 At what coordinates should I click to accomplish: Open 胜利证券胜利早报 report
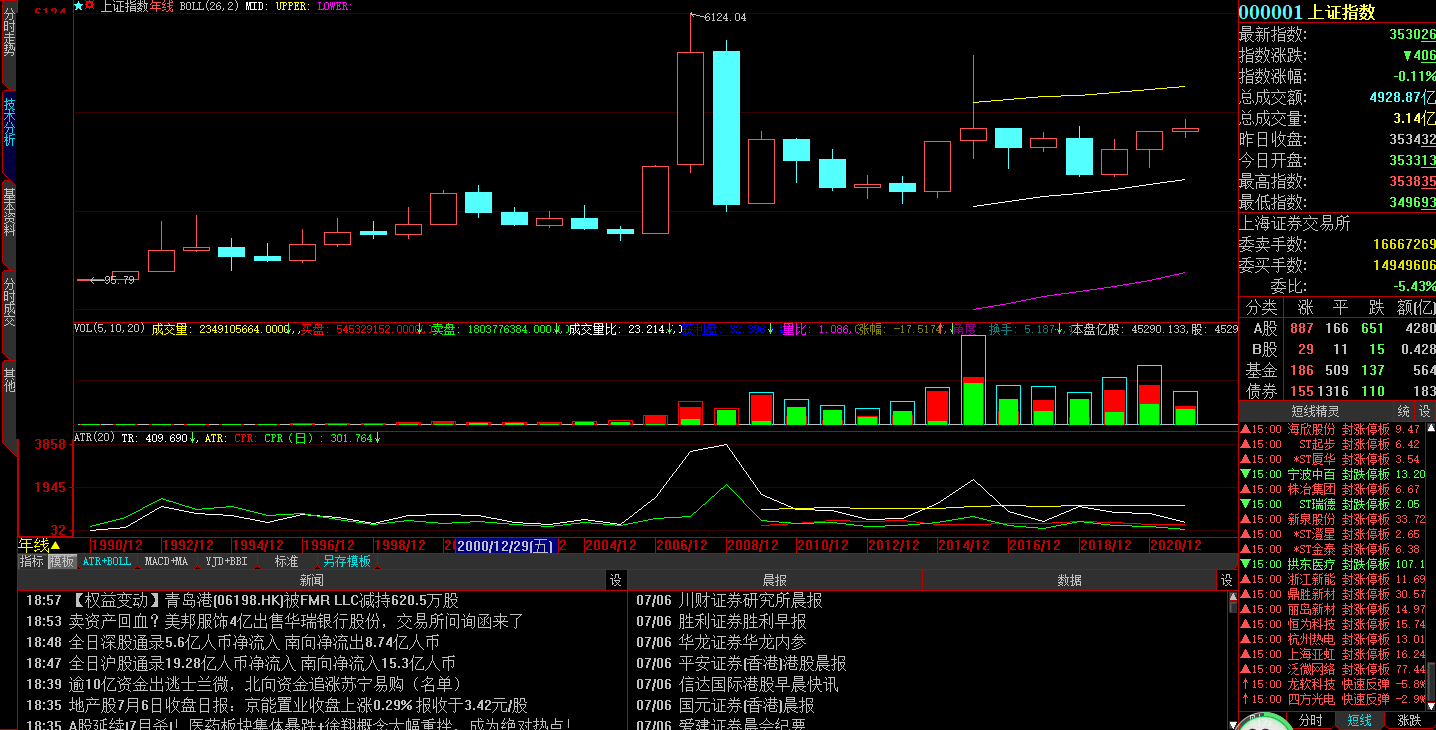pyautogui.click(x=721, y=622)
